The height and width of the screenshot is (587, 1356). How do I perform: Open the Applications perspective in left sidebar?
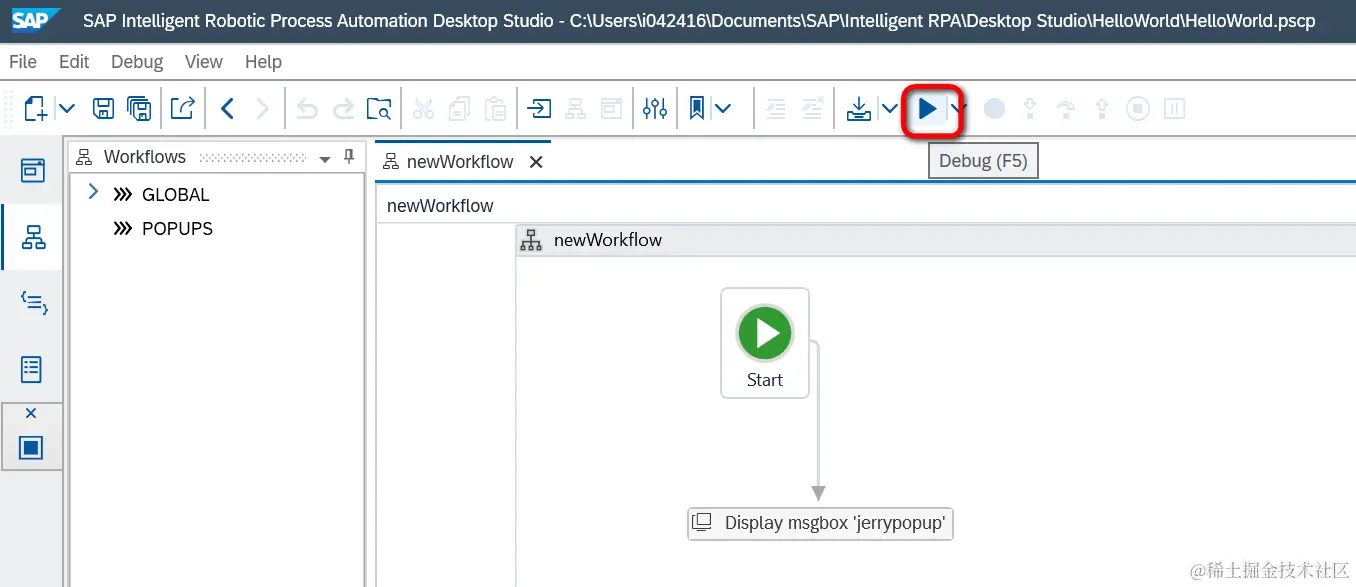33,170
